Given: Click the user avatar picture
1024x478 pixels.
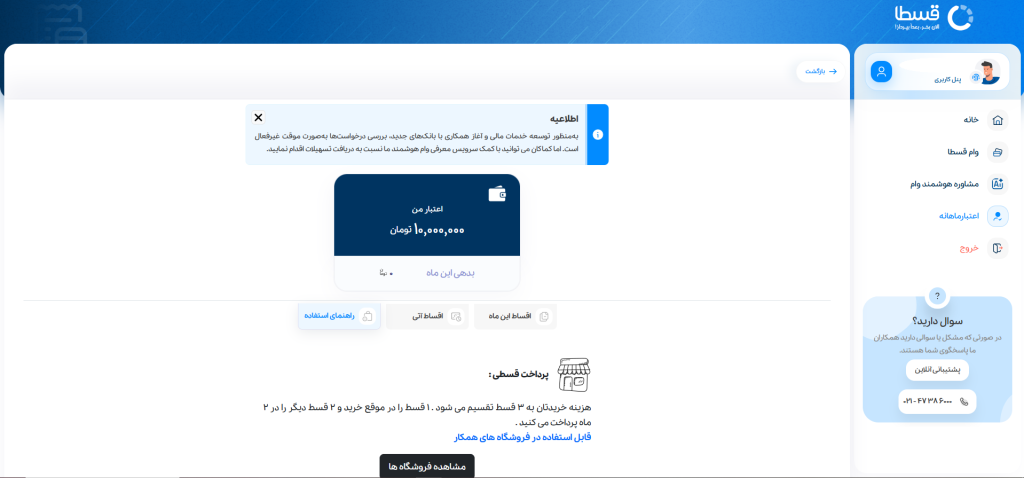Looking at the screenshot, I should coord(988,72).
